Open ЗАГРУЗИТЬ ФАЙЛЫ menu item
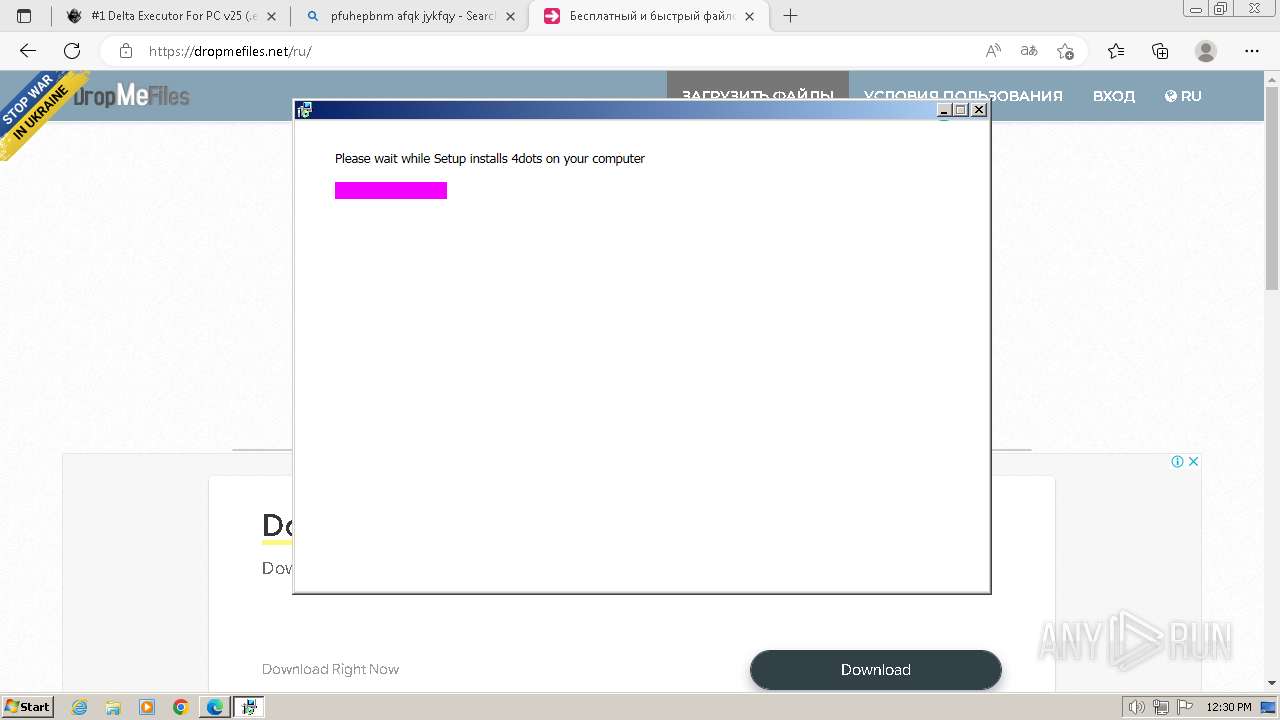The image size is (1280, 720). tap(758, 96)
